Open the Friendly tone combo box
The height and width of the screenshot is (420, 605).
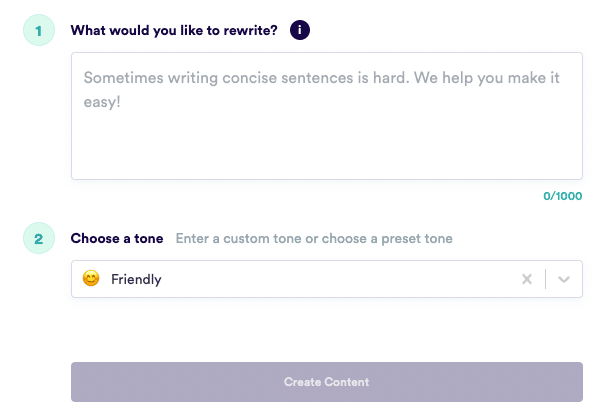[327, 279]
